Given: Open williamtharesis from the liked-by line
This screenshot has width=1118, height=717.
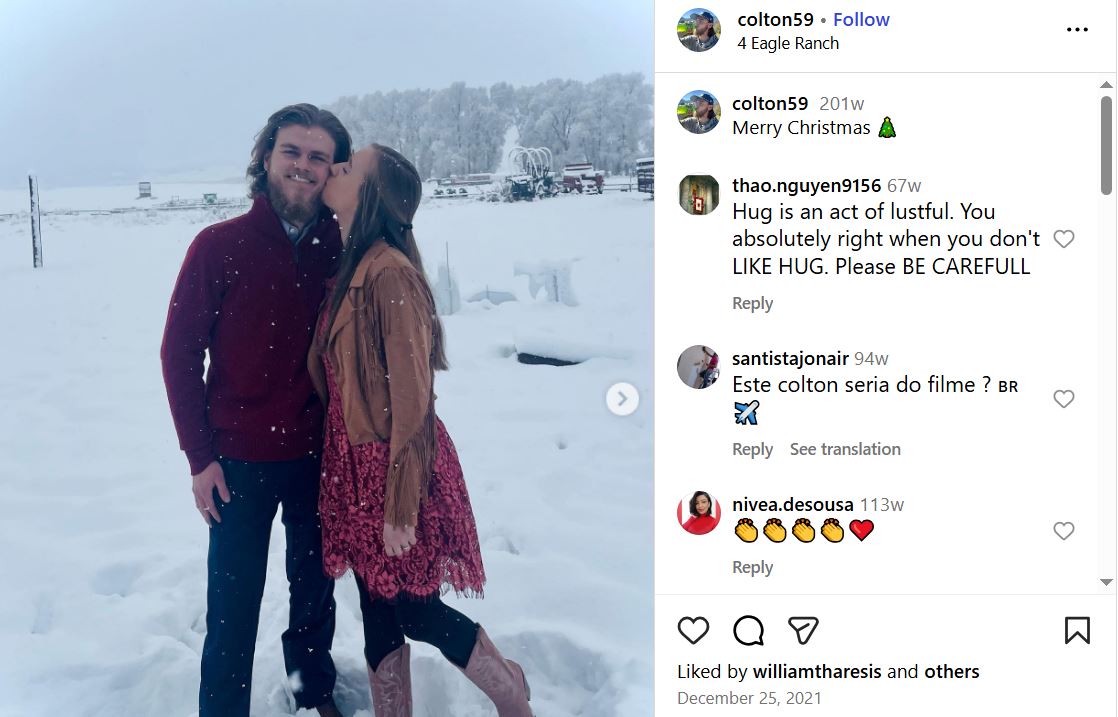Looking at the screenshot, I should coord(816,672).
